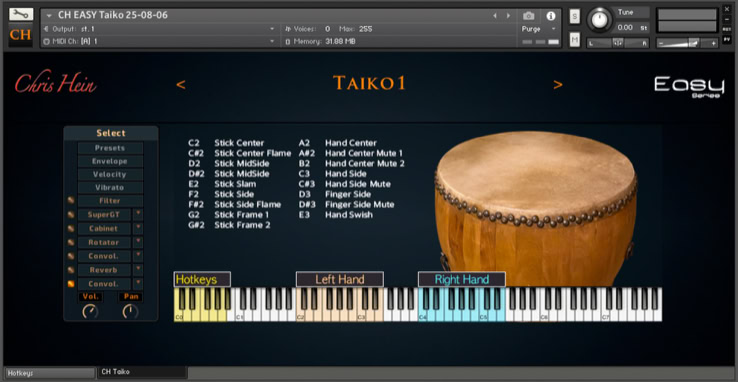
Task: Open the Envelope page
Action: click(x=110, y=161)
